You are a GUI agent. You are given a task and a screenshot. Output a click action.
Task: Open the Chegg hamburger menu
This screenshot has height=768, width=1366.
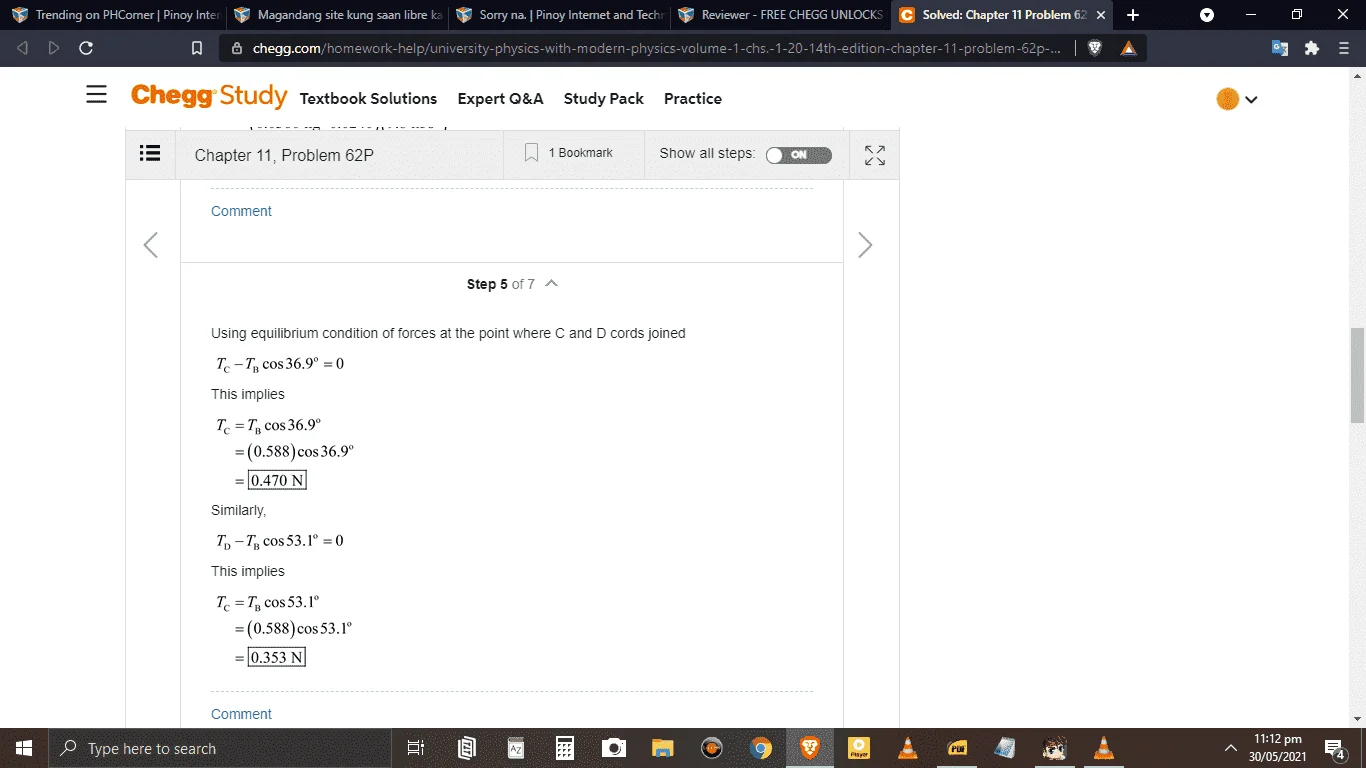(x=96, y=95)
